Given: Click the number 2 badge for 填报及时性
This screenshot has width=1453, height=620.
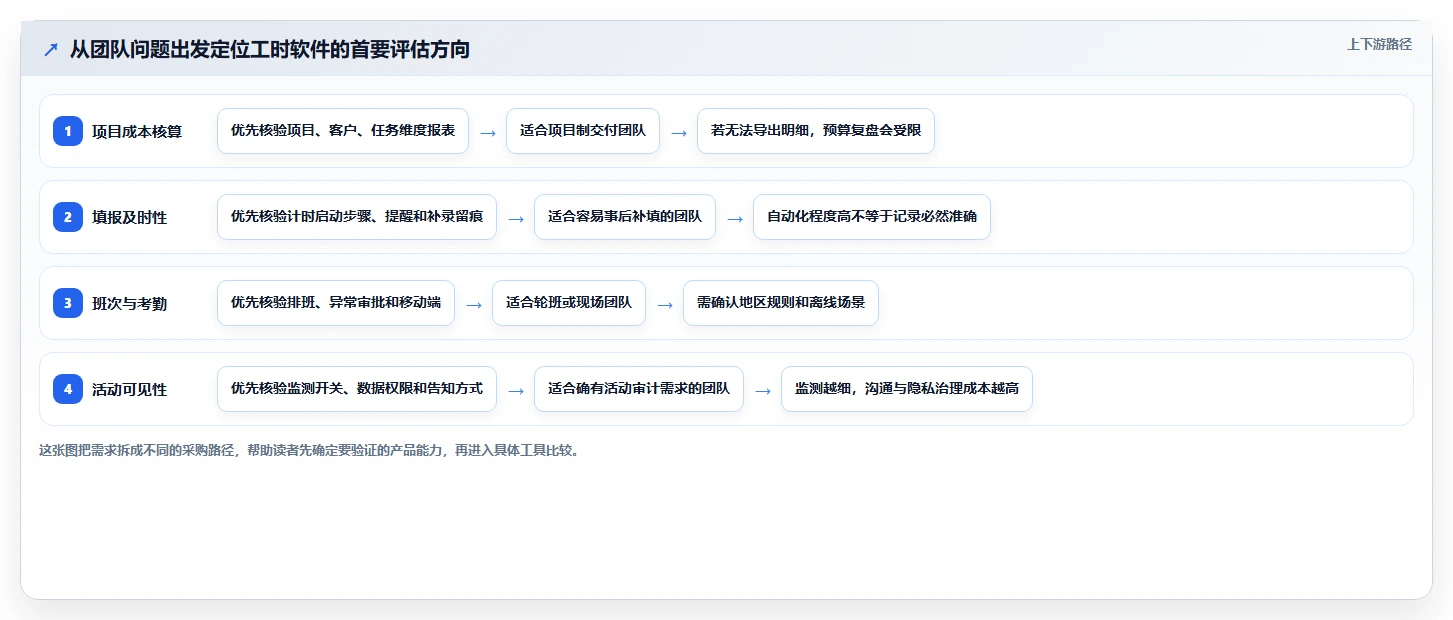Looking at the screenshot, I should pos(68,216).
